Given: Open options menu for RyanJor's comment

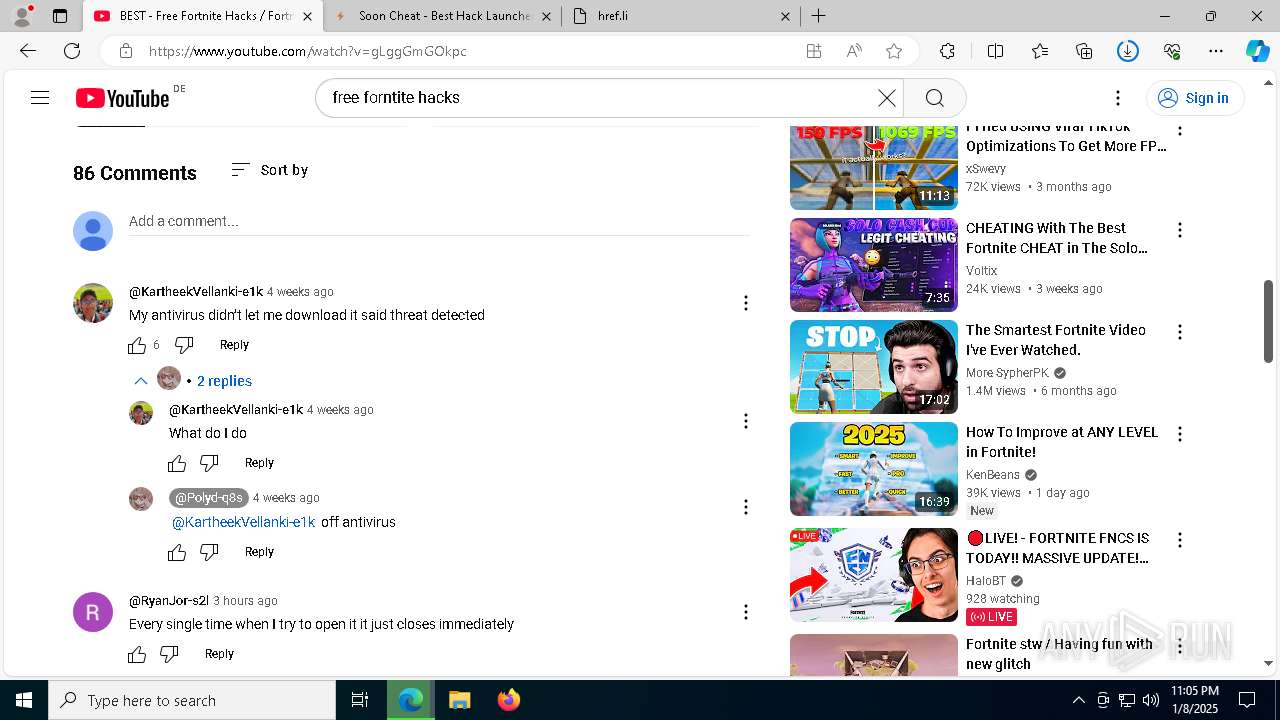Looking at the screenshot, I should [745, 612].
